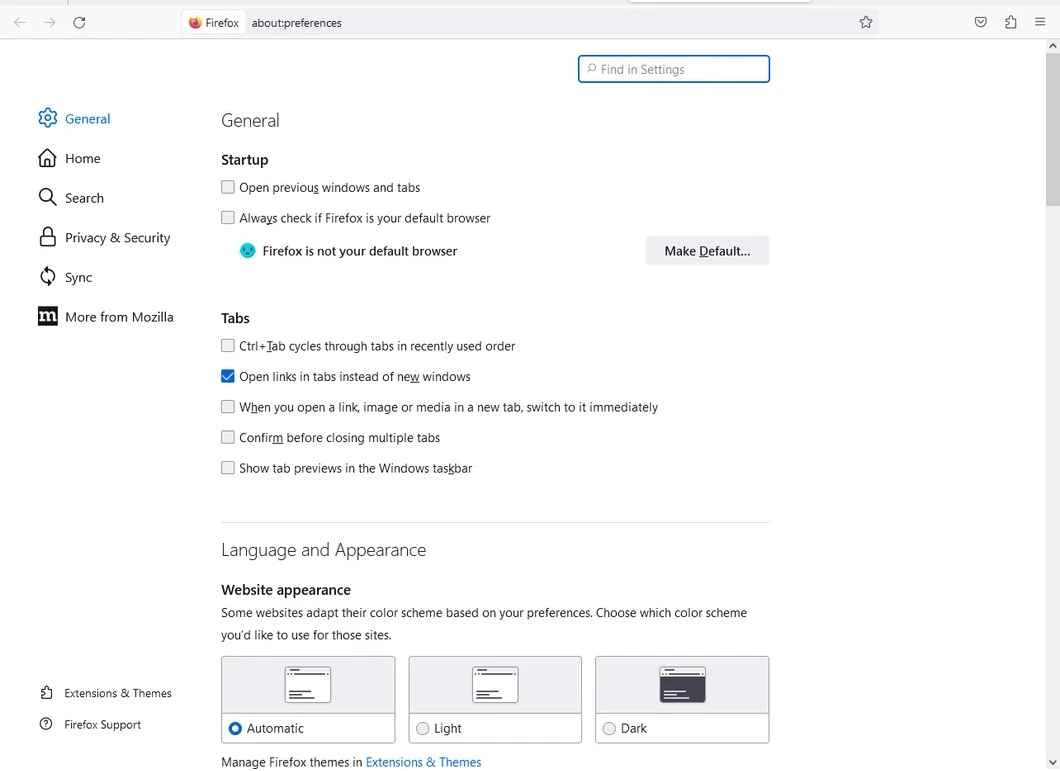Click the Make Default... button
Viewport: 1060px width, 771px height.
coord(707,251)
